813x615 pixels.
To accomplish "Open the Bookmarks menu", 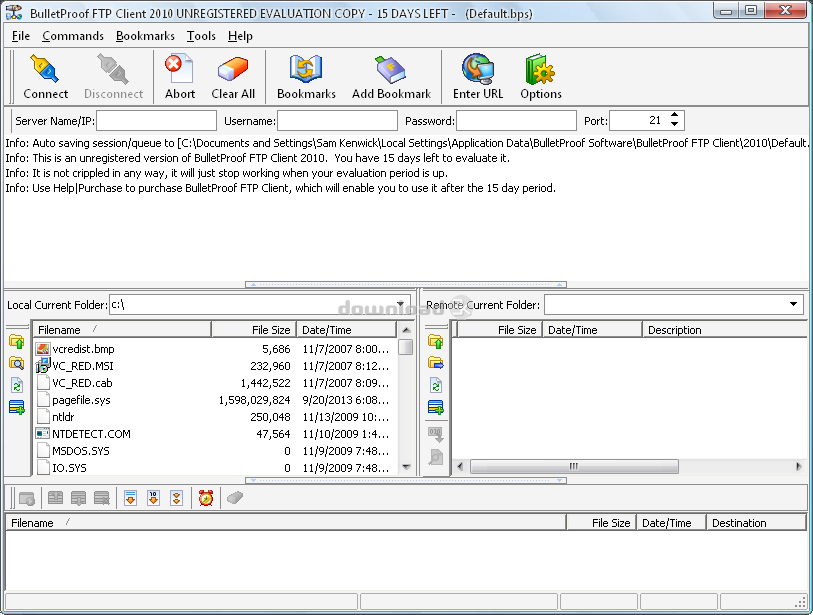I will [x=145, y=36].
